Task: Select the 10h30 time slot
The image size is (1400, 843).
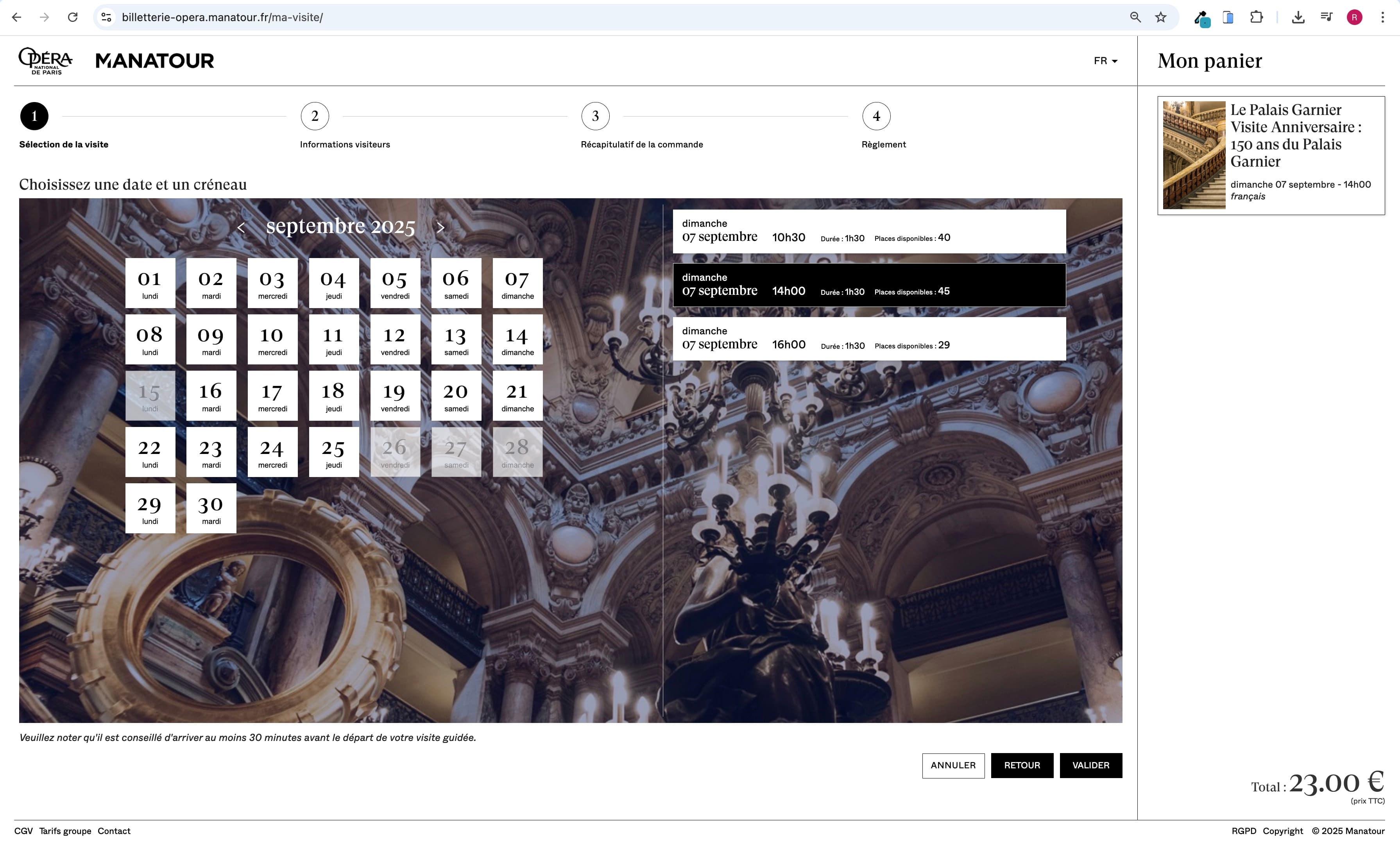Action: point(868,231)
